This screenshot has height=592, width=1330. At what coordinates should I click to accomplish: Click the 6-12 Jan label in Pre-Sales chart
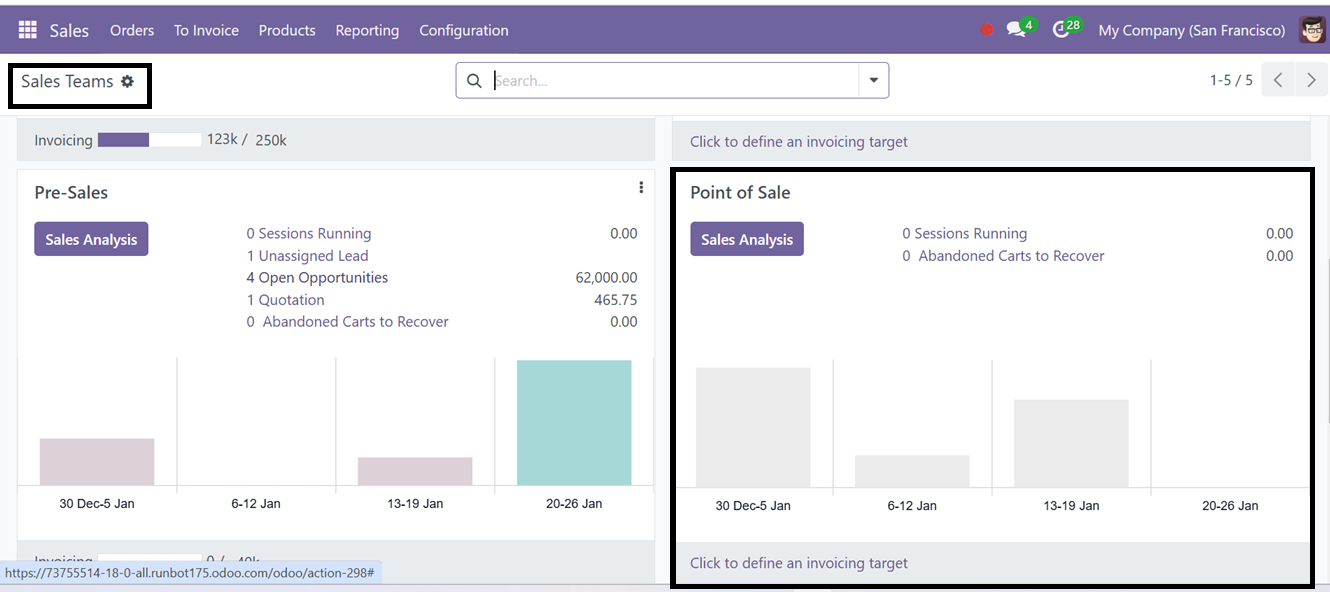[x=256, y=503]
